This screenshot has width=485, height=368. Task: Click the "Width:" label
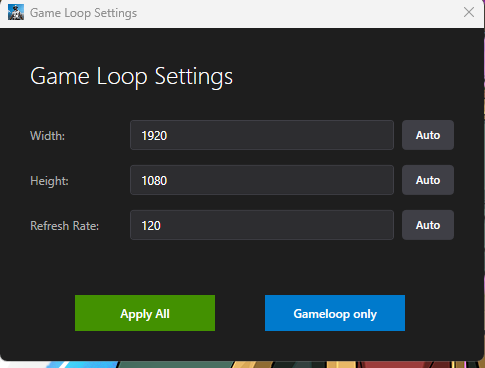(x=47, y=136)
